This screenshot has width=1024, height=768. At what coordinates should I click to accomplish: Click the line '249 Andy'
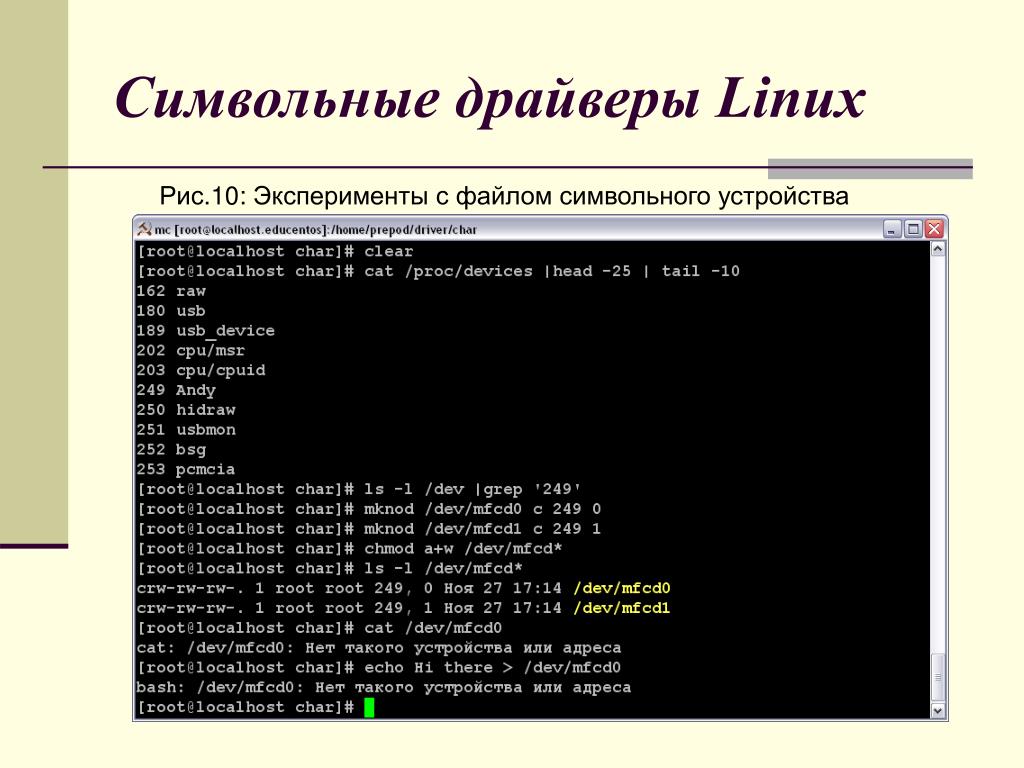[x=176, y=391]
